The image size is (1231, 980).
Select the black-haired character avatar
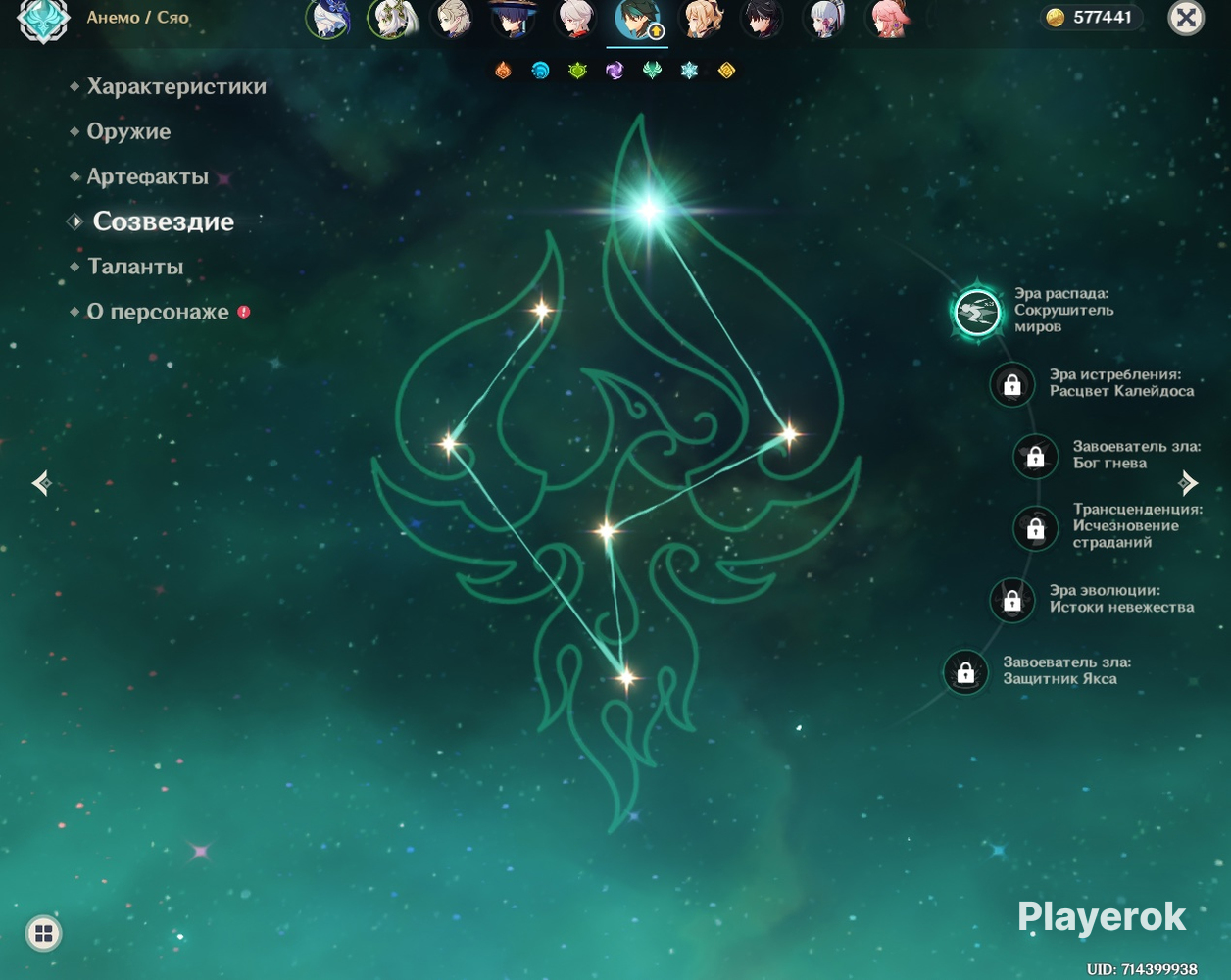762,19
